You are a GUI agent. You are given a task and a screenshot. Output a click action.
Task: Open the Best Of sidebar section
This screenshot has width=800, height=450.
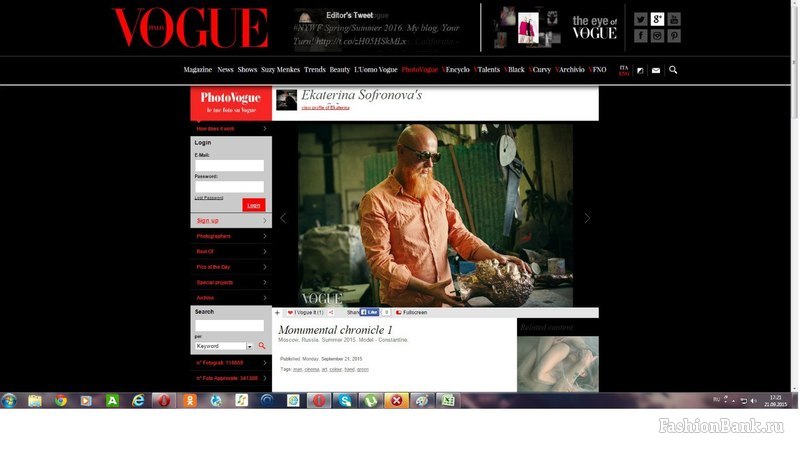pyautogui.click(x=231, y=252)
